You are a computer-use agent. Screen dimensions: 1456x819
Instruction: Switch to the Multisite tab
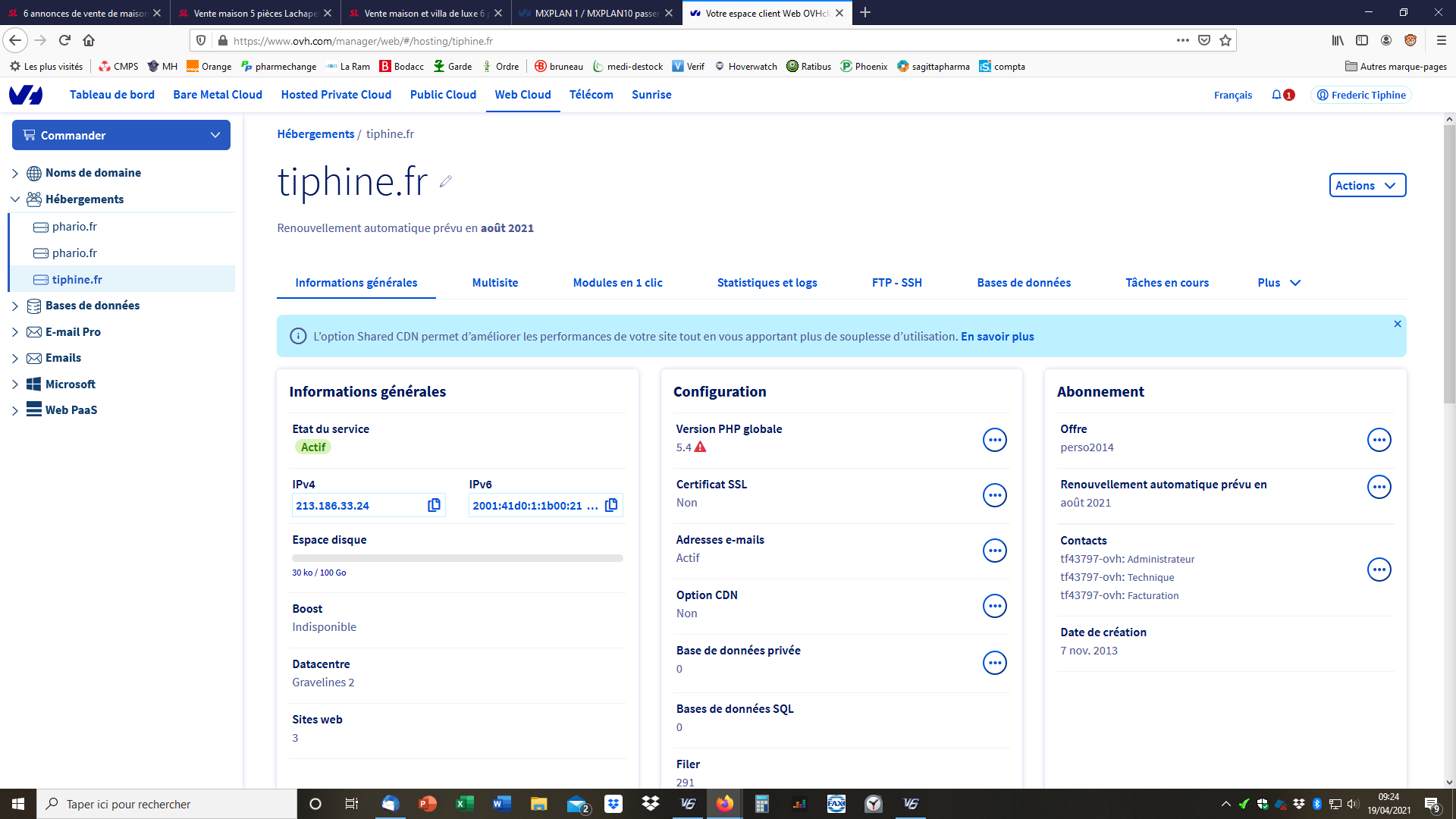[495, 283]
